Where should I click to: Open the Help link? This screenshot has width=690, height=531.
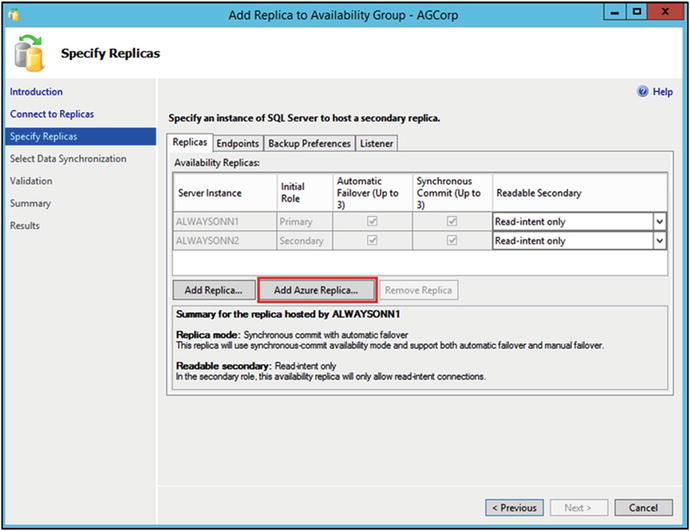[662, 92]
